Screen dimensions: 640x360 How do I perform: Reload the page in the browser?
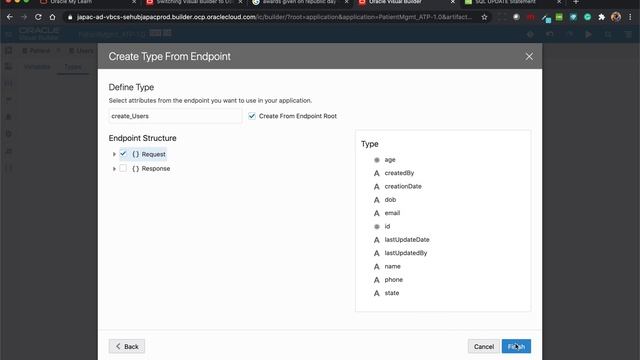coord(38,17)
